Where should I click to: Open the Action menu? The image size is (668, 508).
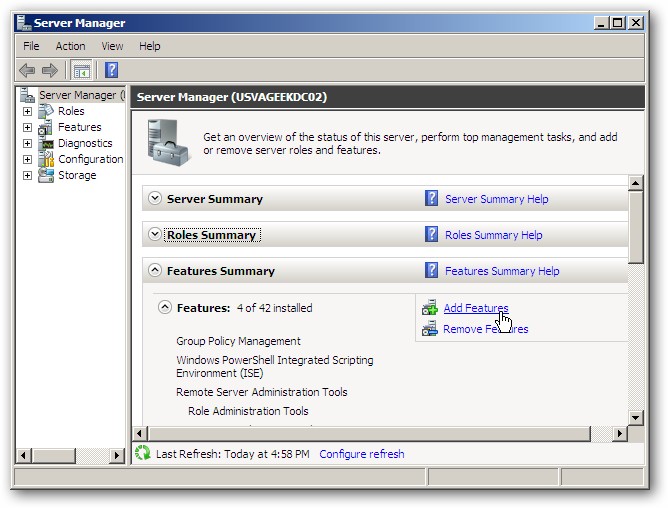70,46
